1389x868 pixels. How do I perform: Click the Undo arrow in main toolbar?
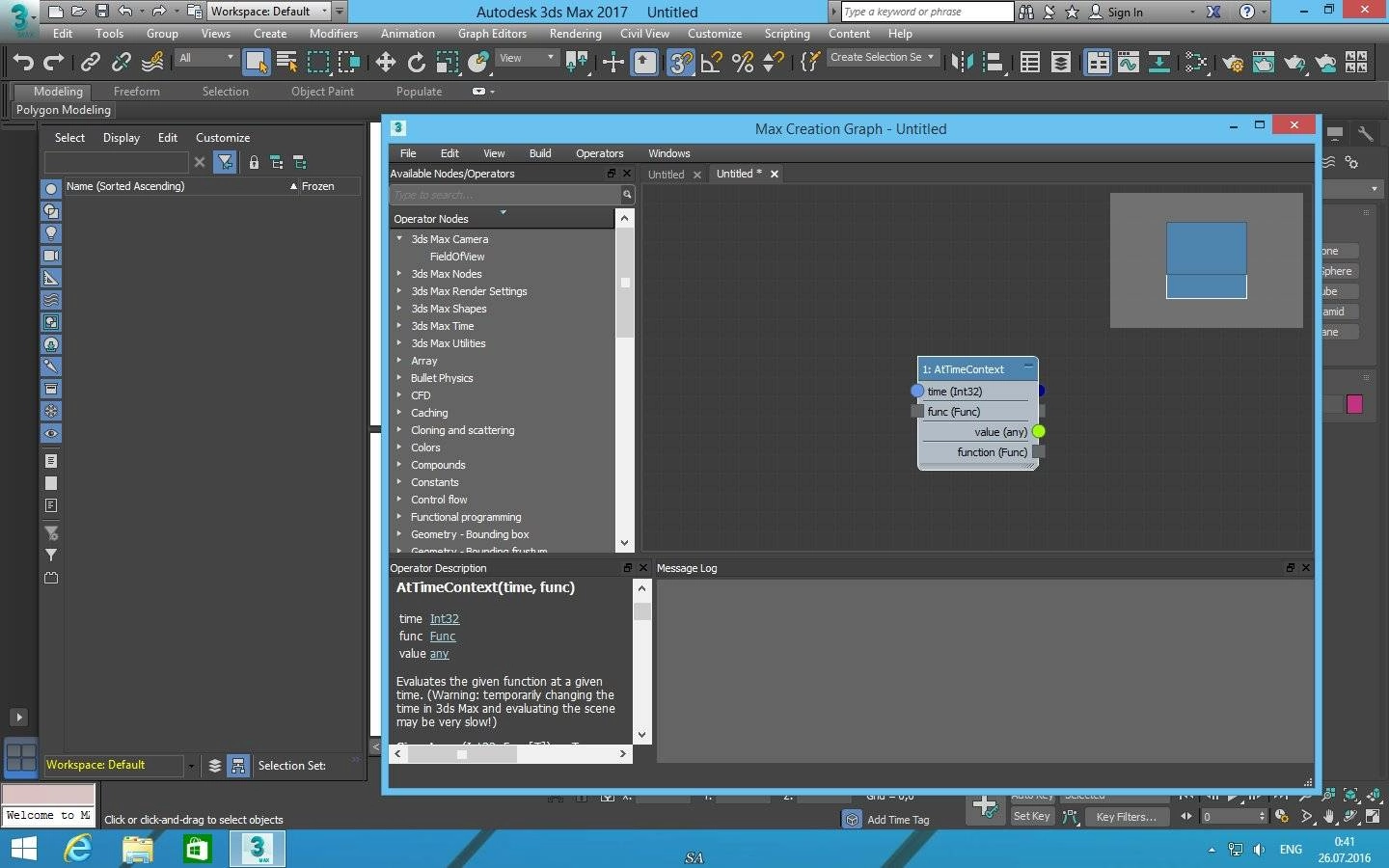click(x=23, y=63)
